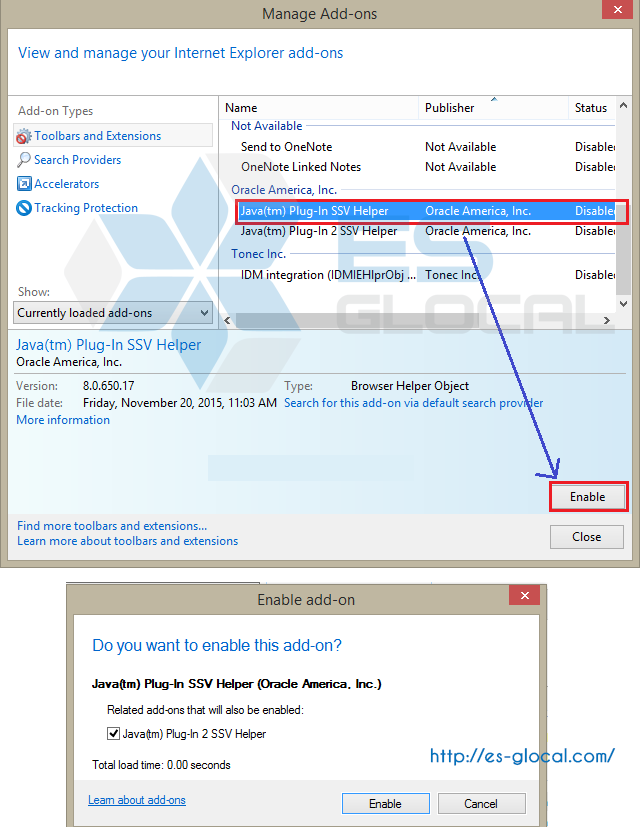Click the version value 8.0.650.17
Screen dimensions: 640x827
(x=108, y=386)
